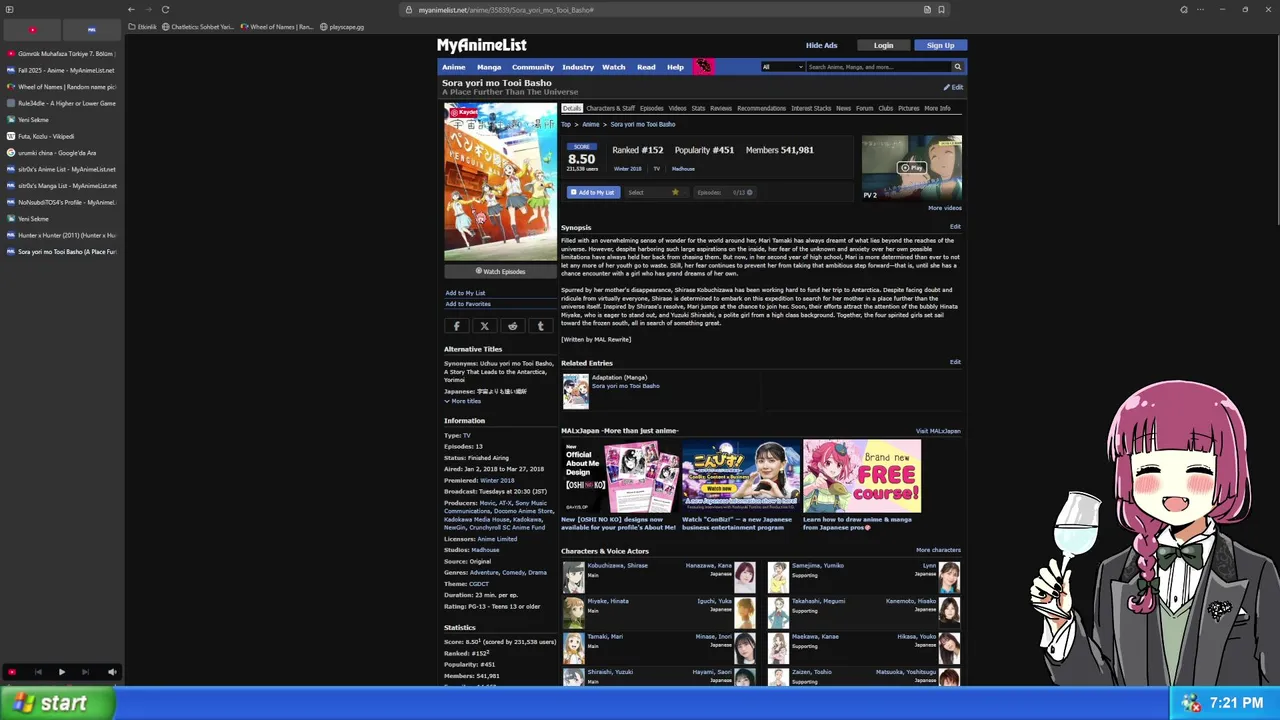Play the PV 2 video thumbnail
The height and width of the screenshot is (720, 1280).
point(912,168)
